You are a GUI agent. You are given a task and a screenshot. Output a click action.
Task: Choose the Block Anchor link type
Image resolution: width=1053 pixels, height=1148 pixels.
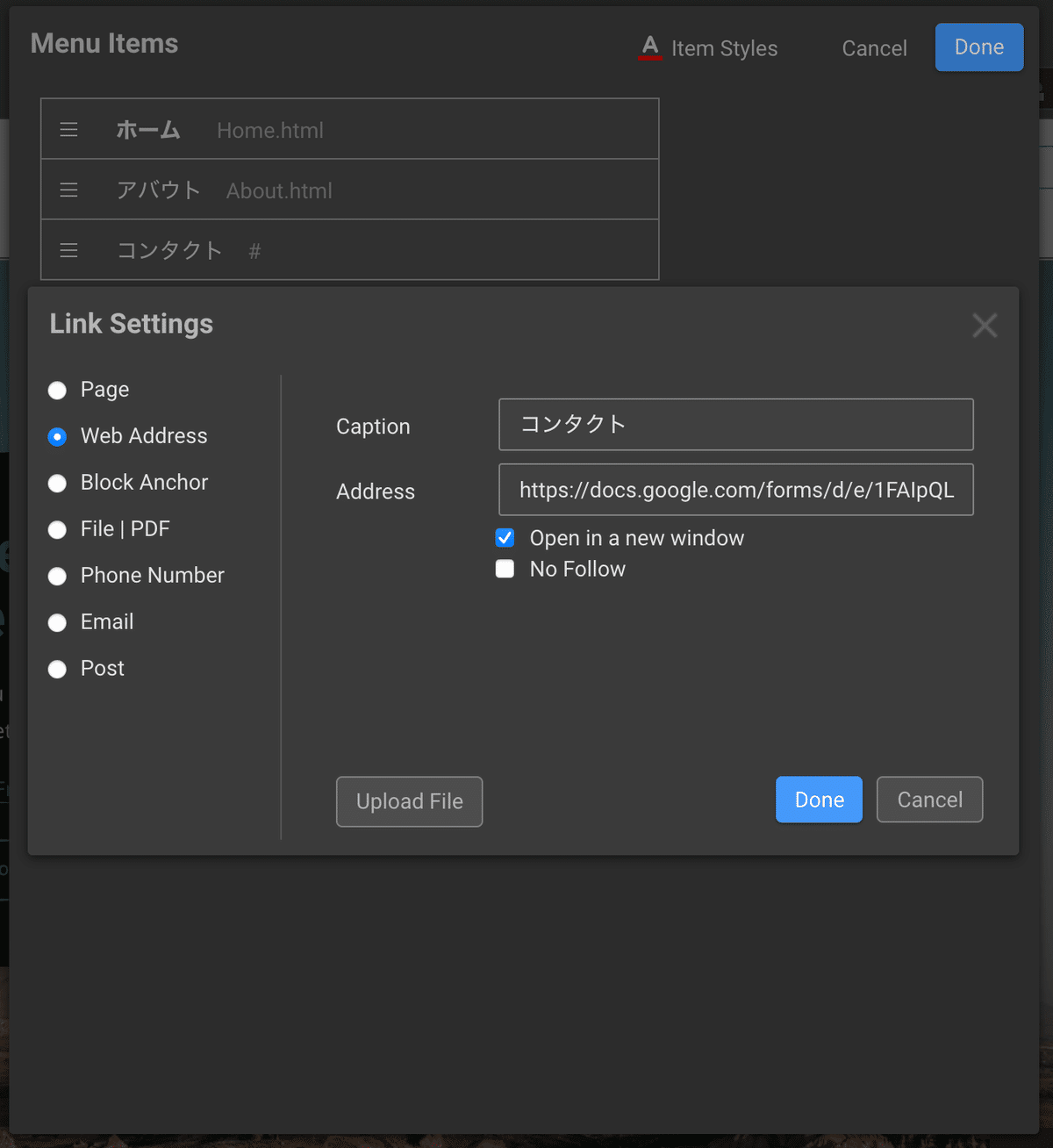click(x=57, y=484)
